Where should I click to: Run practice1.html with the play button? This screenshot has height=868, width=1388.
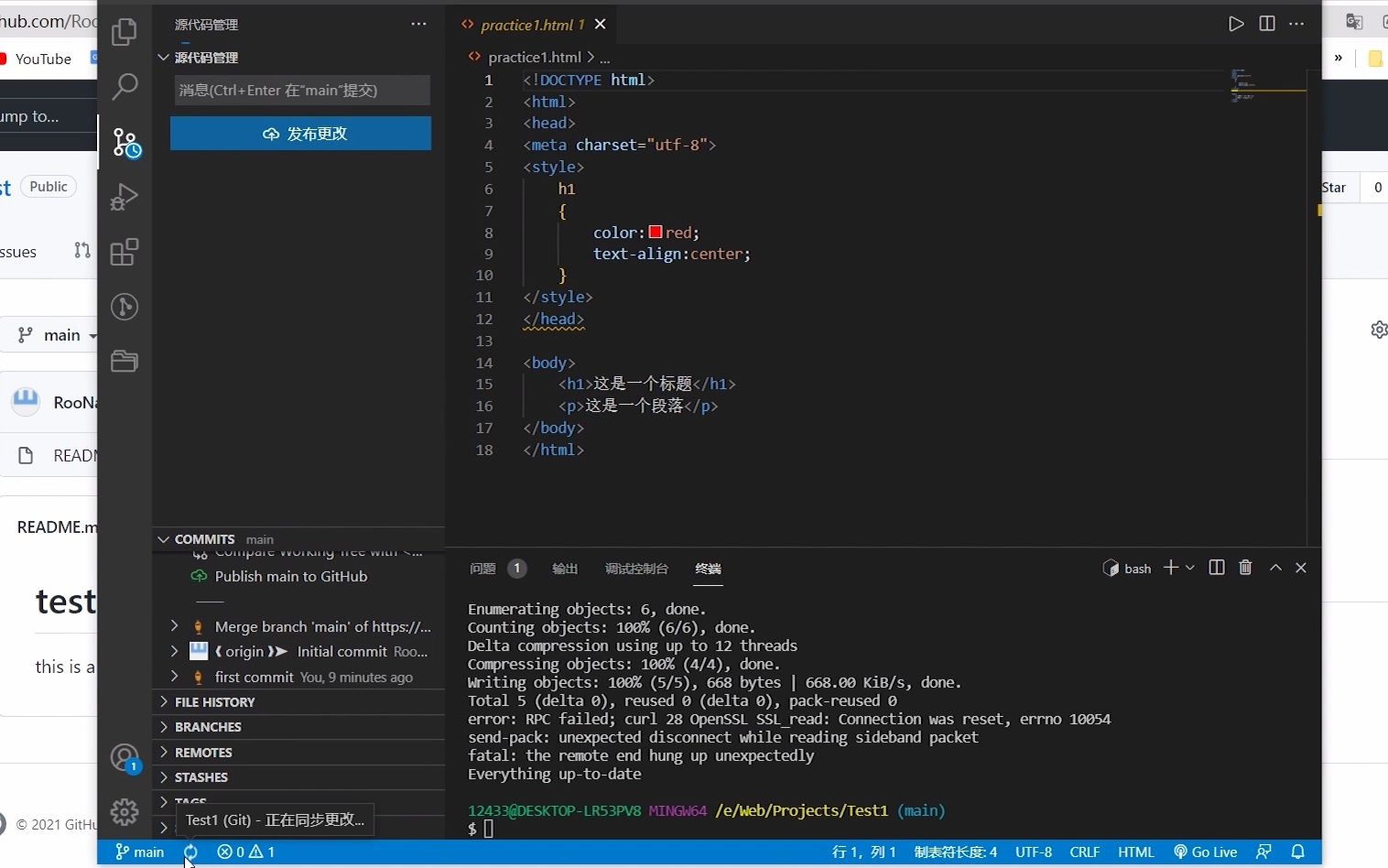click(1235, 24)
